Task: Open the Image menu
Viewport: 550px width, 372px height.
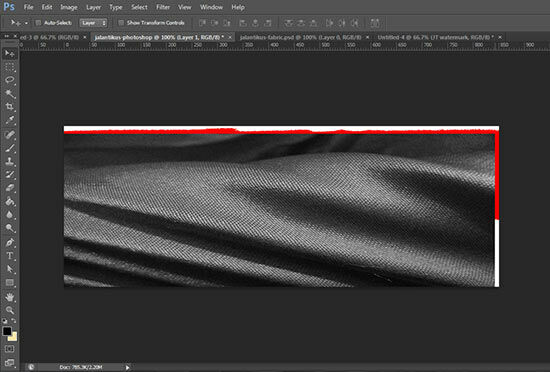Action: [69, 7]
